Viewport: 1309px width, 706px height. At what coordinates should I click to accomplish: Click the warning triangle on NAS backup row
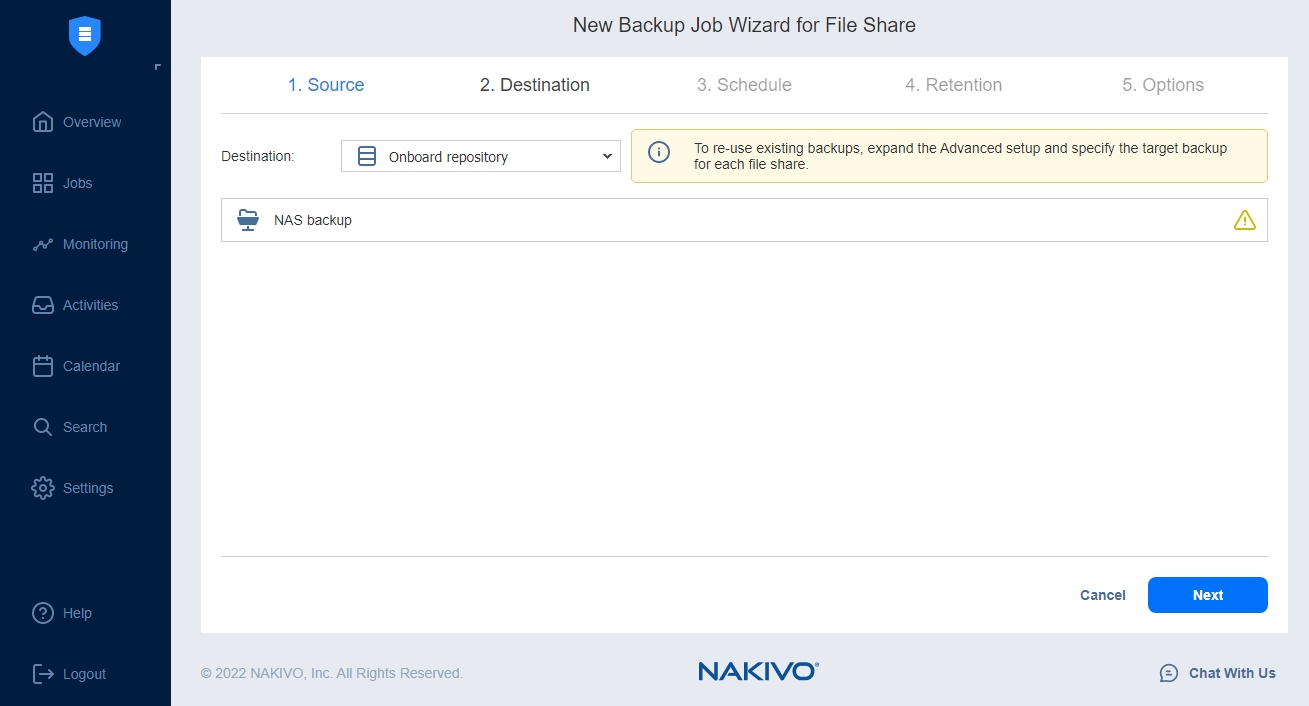[1244, 219]
